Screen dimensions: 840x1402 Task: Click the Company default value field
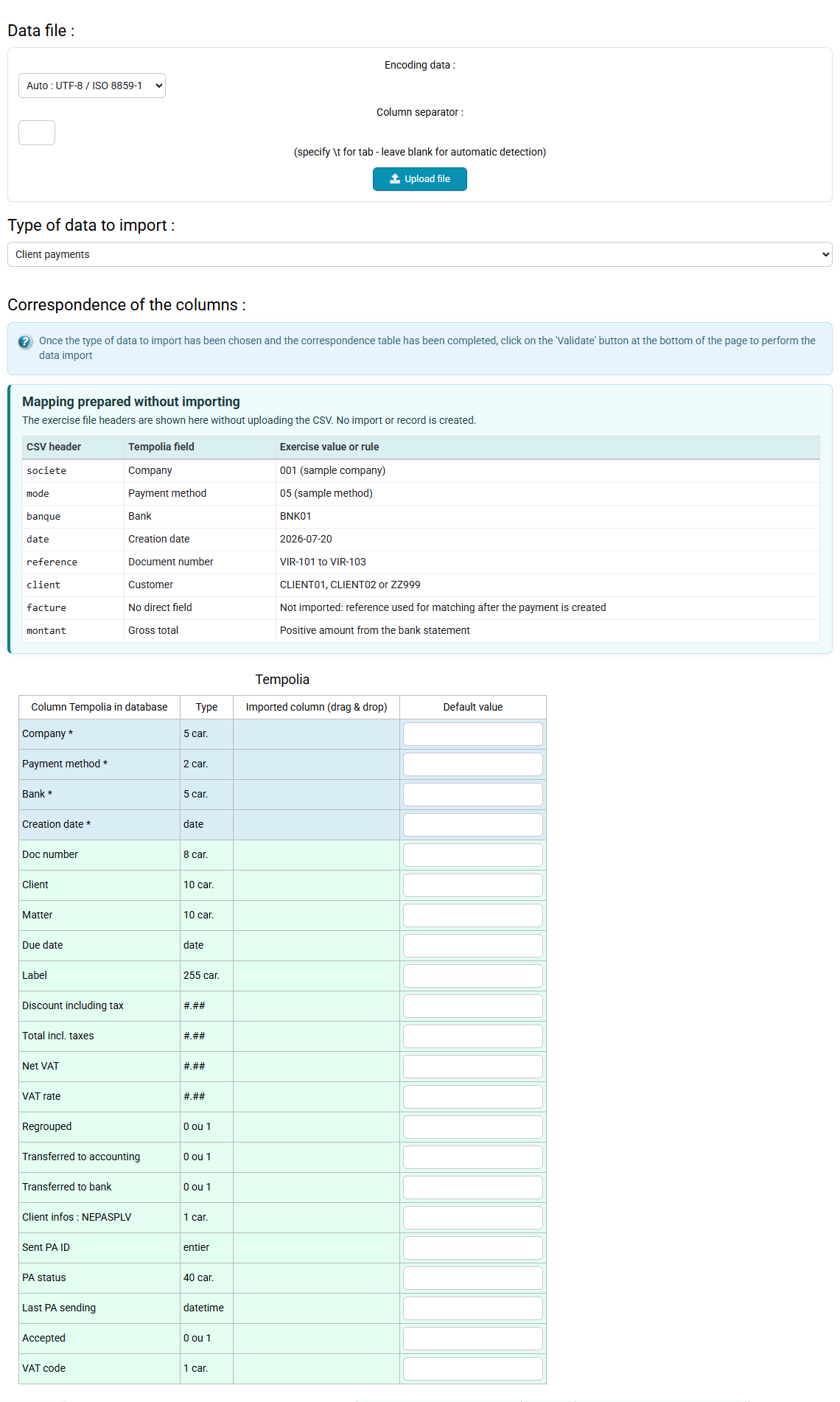point(473,734)
